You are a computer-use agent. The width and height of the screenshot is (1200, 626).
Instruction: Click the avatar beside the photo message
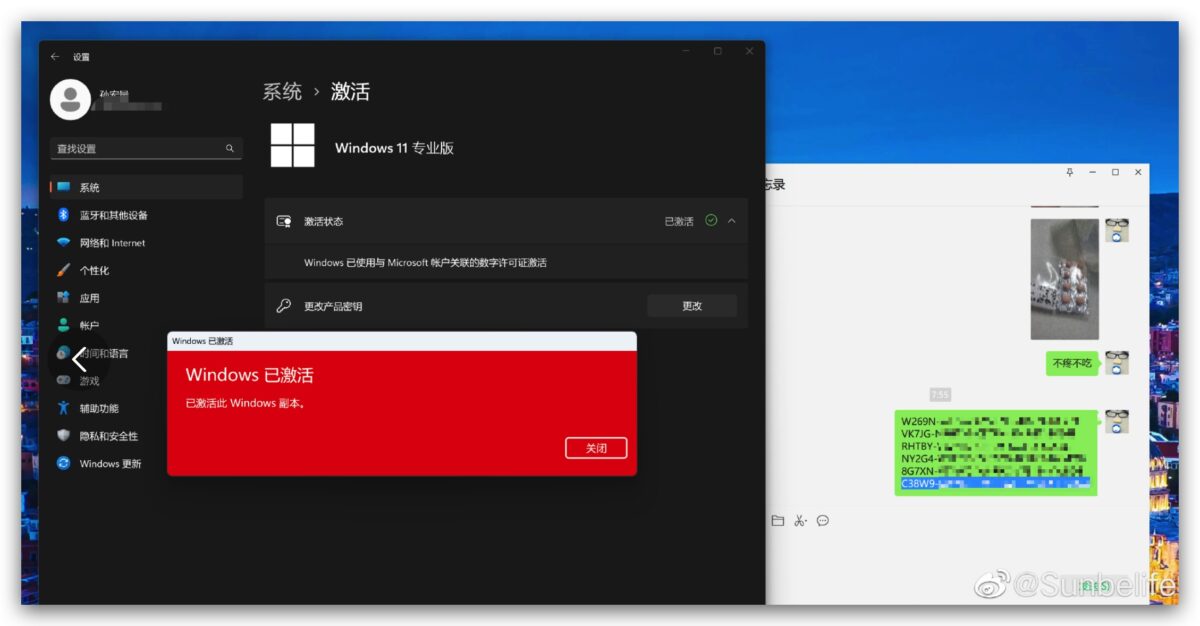(x=1117, y=230)
